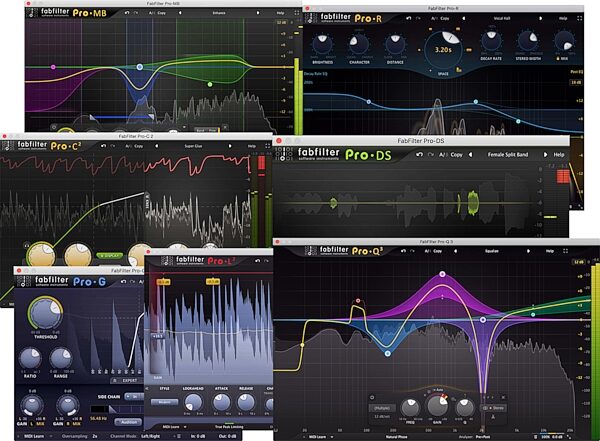Load previous preset arrow in Pro-R
Screen dimensions: 600x441
464,18
